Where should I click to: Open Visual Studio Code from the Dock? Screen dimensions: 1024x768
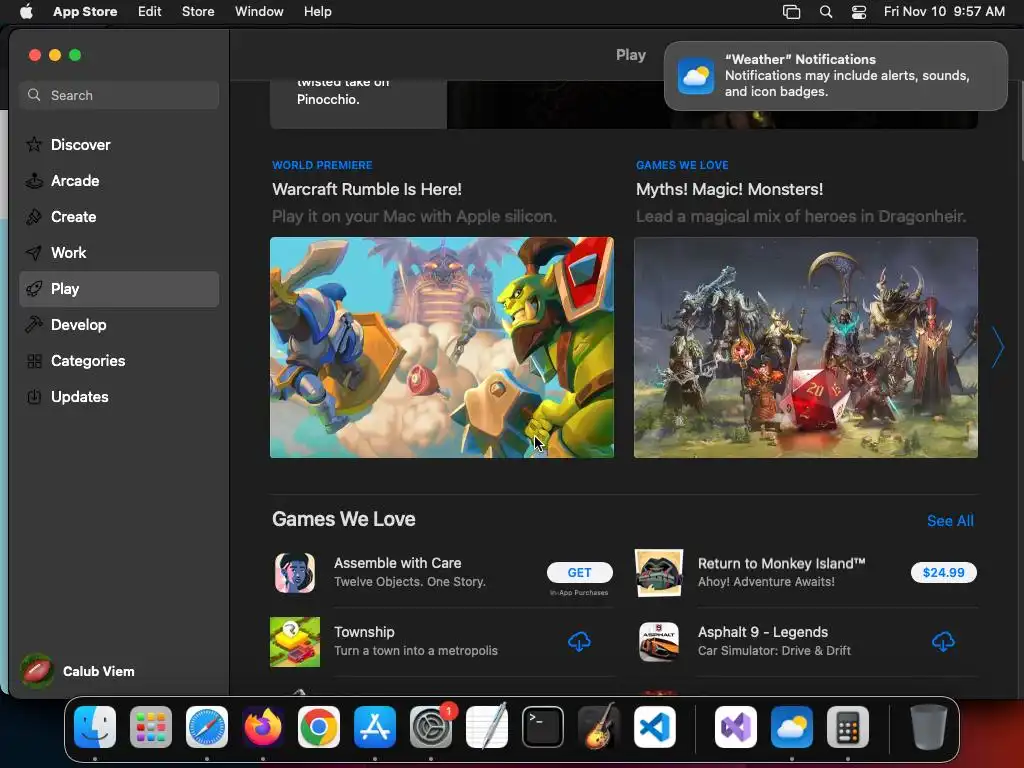tap(655, 727)
